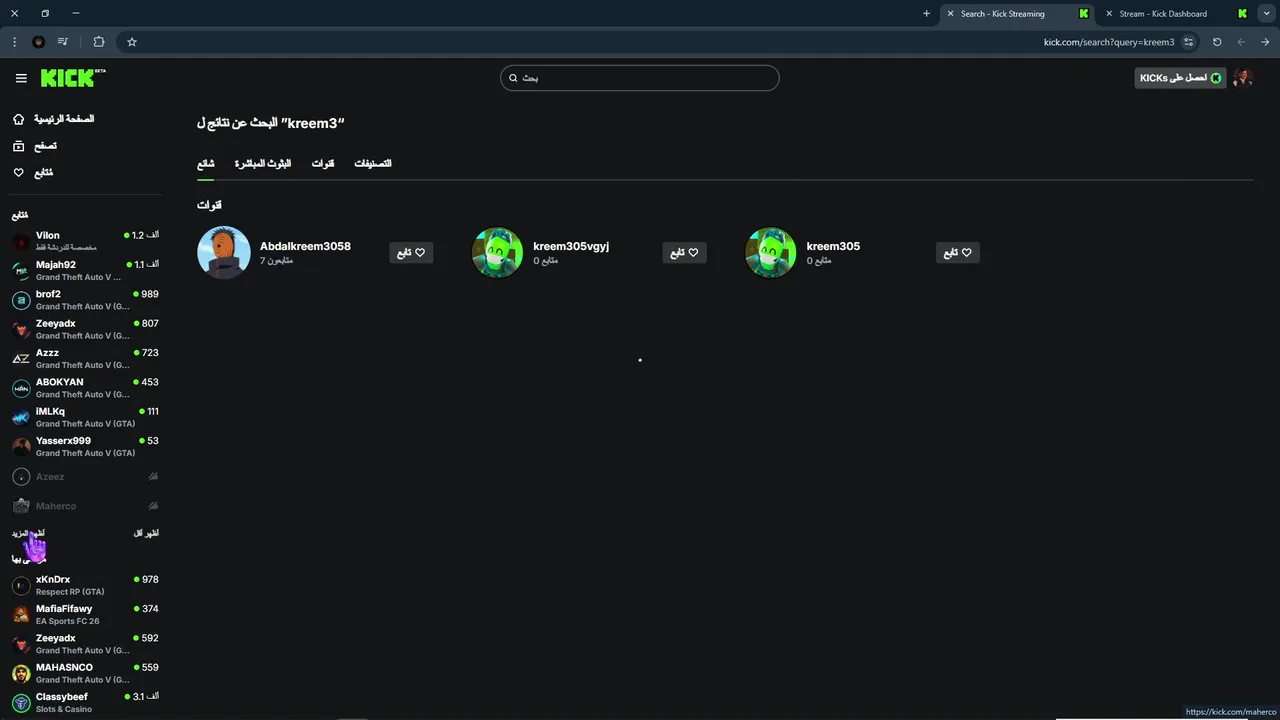Open kreem305vgyj channel avatar
The width and height of the screenshot is (1280, 720).
coord(497,252)
